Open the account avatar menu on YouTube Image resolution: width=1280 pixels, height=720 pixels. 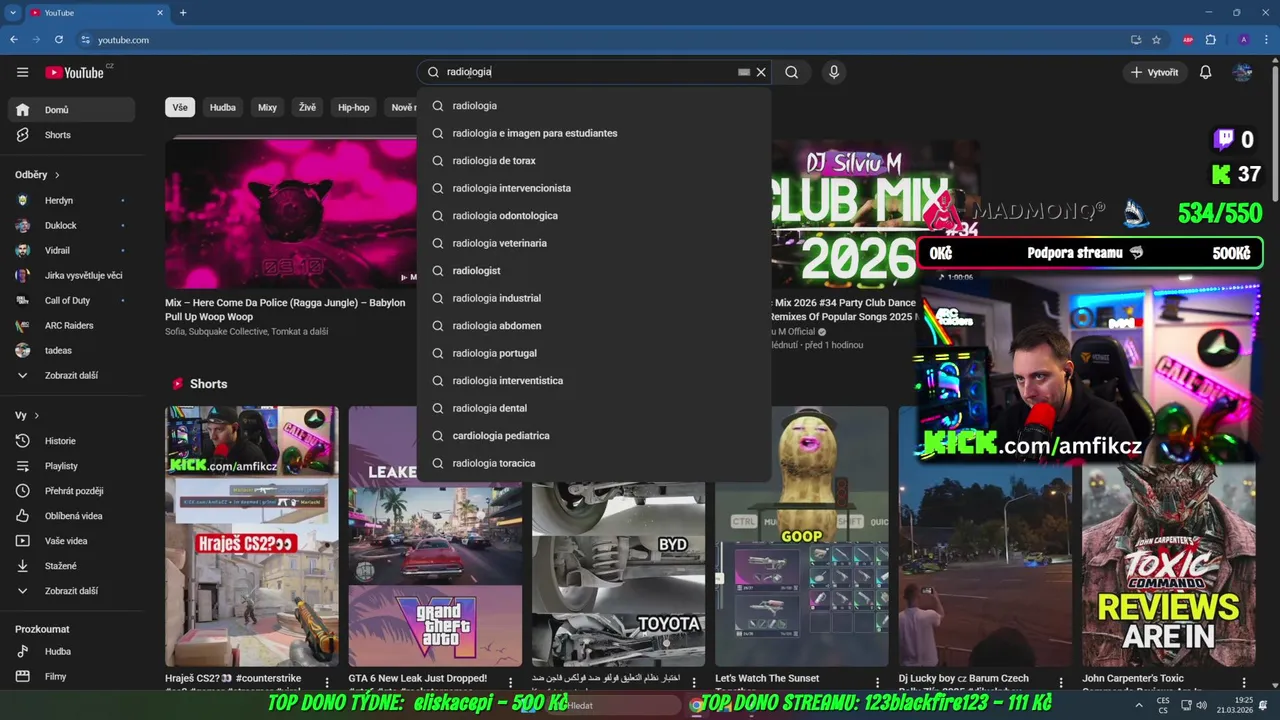point(1243,72)
